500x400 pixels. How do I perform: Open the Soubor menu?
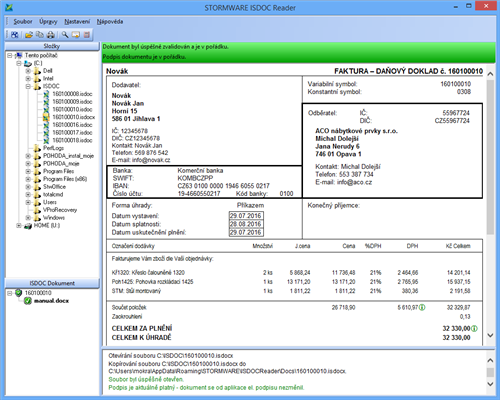pyautogui.click(x=23, y=22)
